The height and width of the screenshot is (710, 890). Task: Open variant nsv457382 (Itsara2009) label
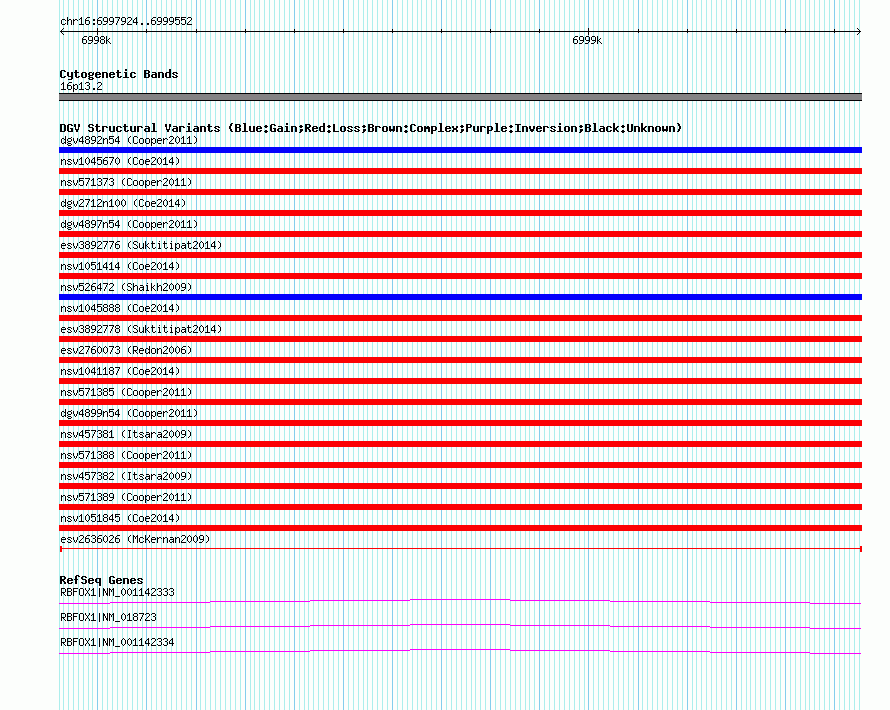pos(126,476)
